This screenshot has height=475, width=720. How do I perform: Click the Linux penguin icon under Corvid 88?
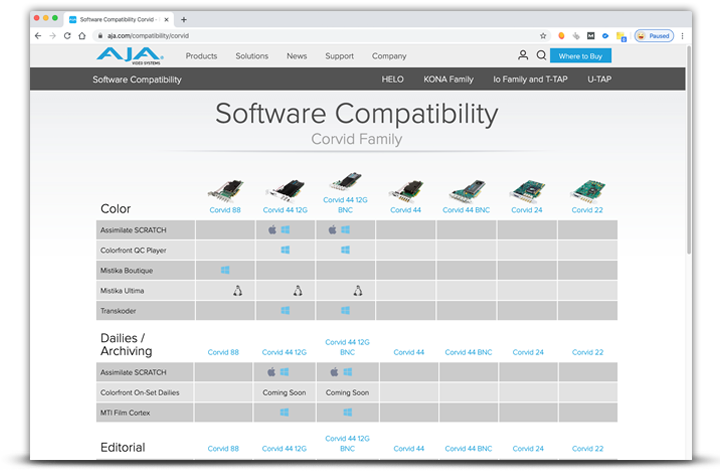(x=238, y=291)
